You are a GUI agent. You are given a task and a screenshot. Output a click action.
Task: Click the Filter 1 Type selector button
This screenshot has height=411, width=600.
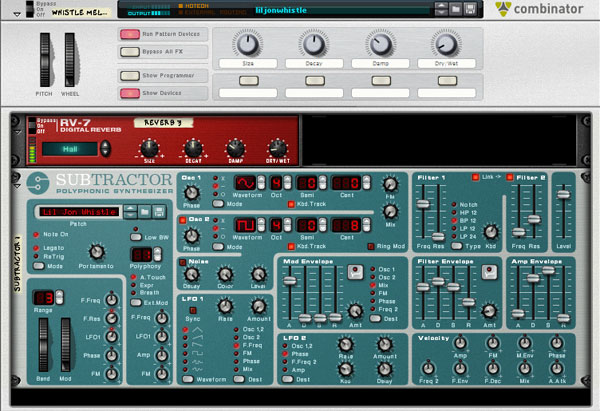pyautogui.click(x=457, y=246)
